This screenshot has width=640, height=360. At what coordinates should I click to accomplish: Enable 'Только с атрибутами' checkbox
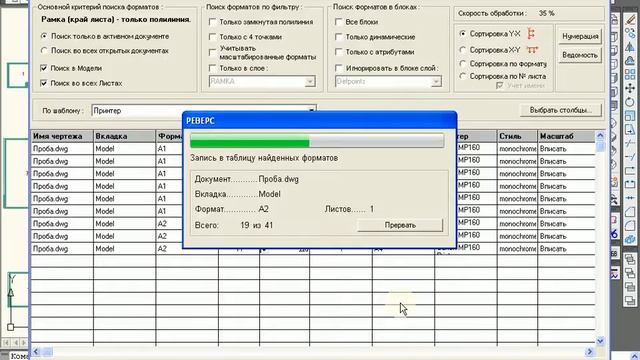[338, 52]
